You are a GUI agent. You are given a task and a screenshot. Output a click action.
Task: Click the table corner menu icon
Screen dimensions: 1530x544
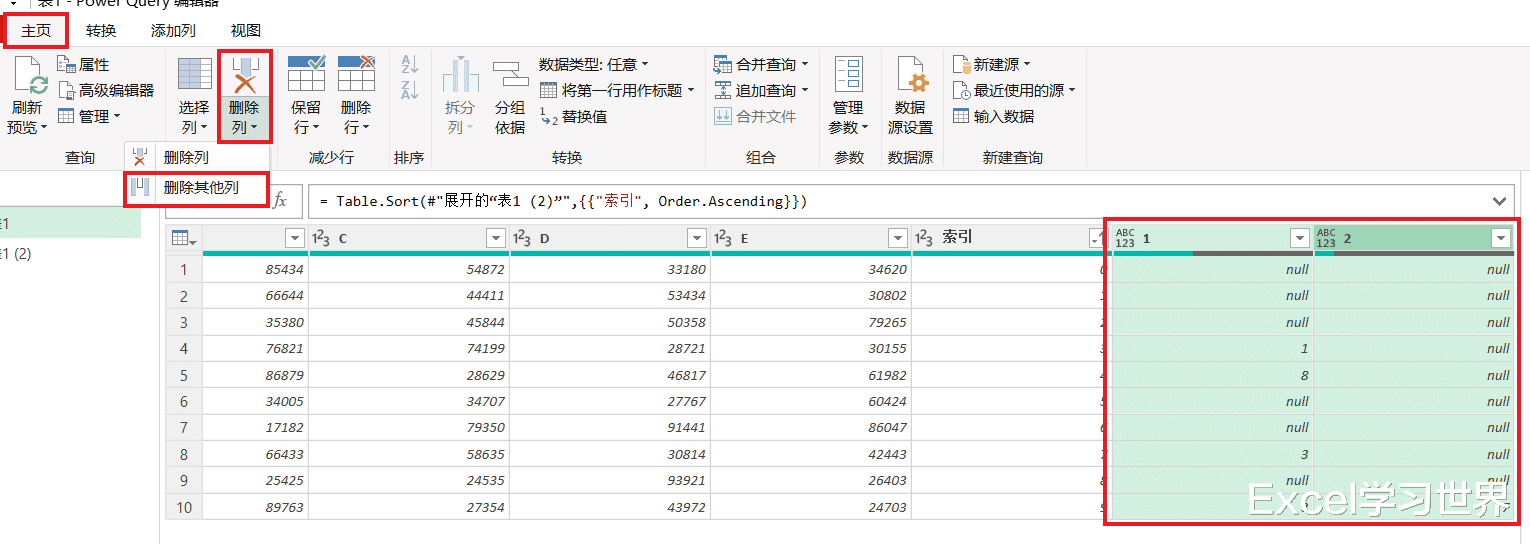tap(184, 238)
